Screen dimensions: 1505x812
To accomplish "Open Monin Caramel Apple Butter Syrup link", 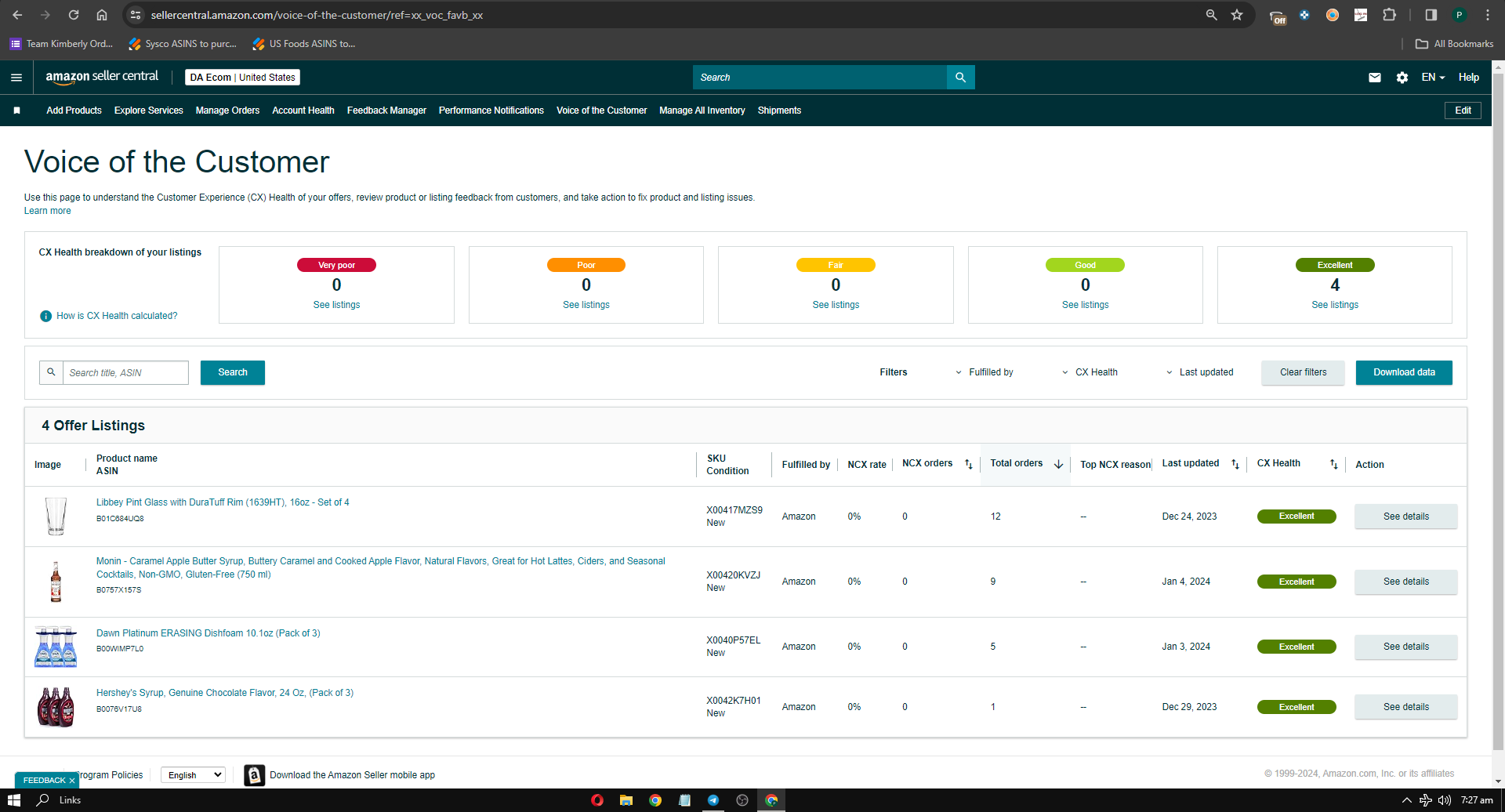I will [x=380, y=567].
